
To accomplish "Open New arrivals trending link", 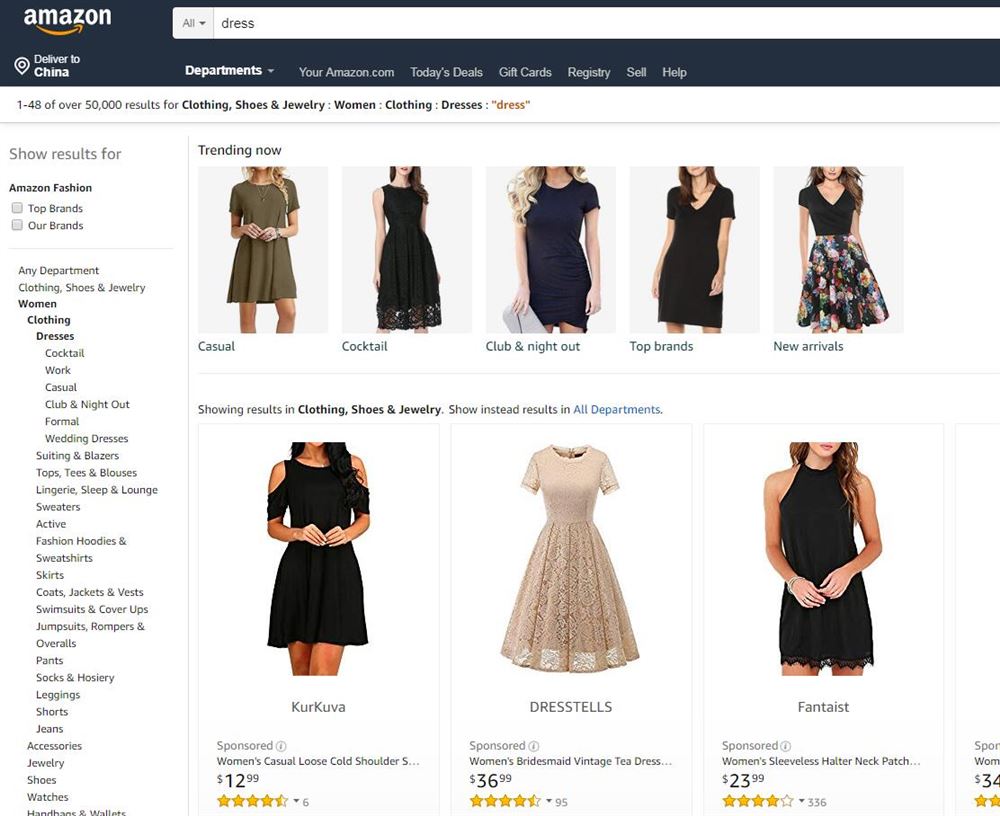I will 808,346.
